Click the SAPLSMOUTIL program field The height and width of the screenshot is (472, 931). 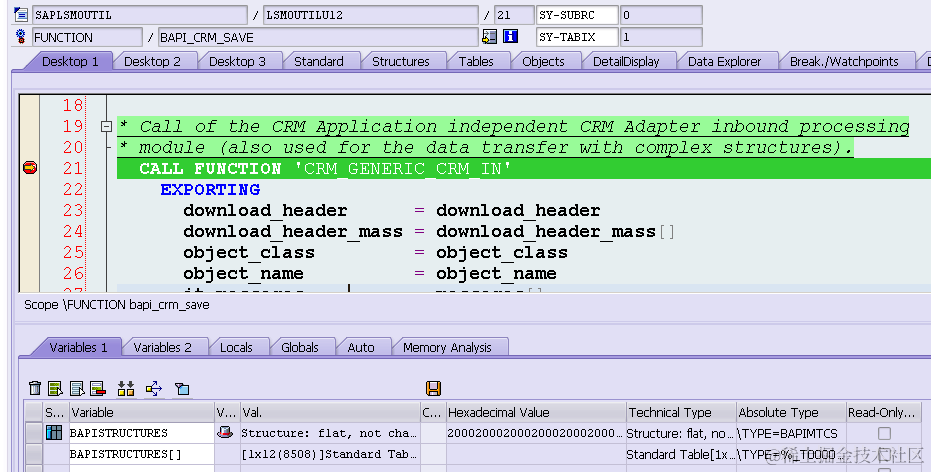pyautogui.click(x=140, y=15)
